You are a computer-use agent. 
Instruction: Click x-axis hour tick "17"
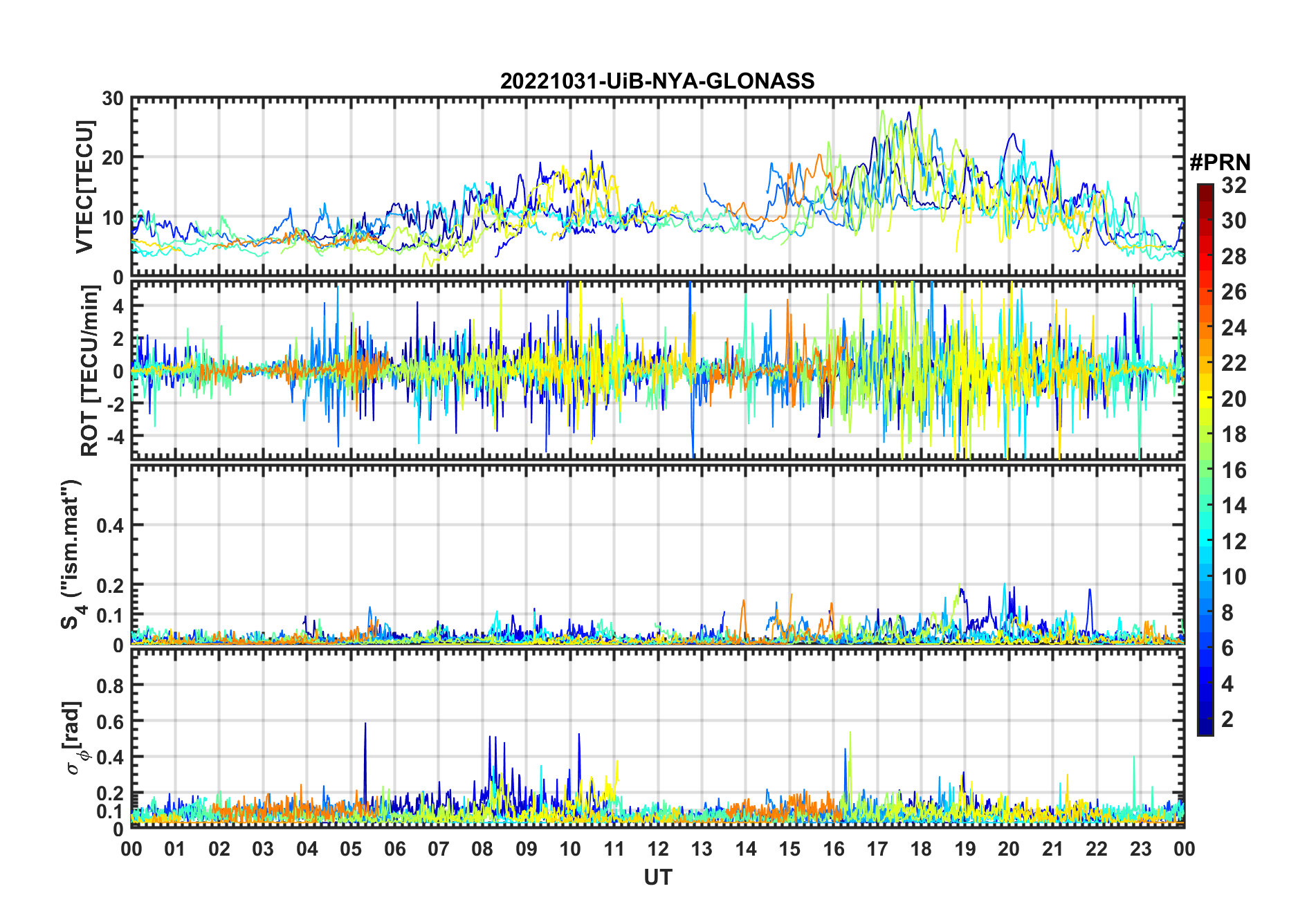(877, 849)
